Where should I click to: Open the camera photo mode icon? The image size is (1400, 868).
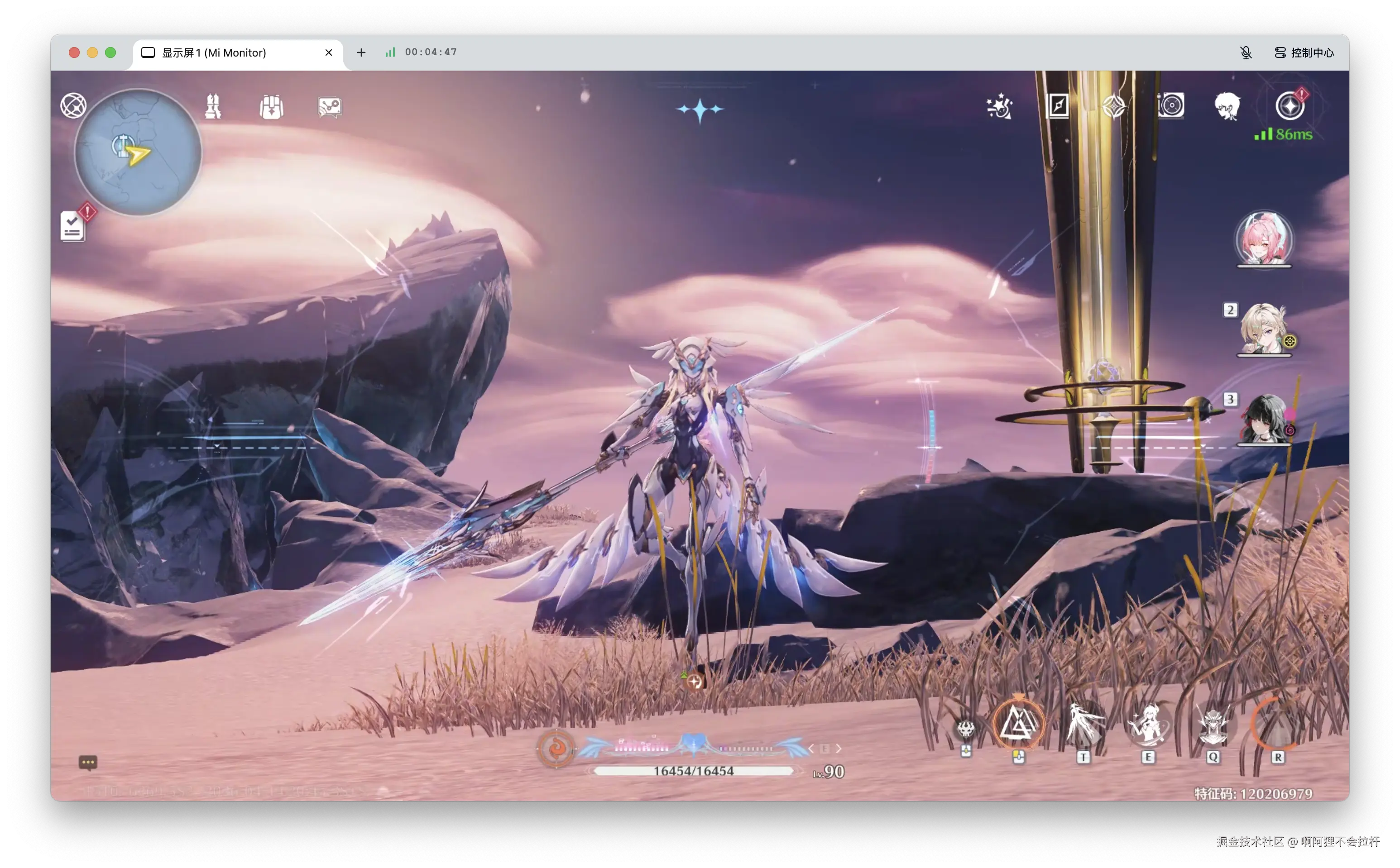(1170, 106)
